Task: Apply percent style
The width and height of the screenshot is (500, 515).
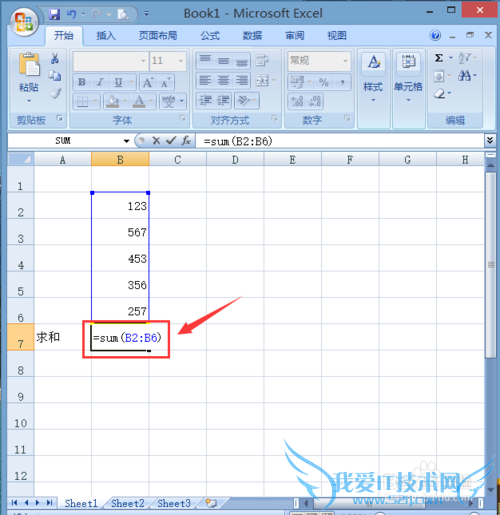Action: 324,82
